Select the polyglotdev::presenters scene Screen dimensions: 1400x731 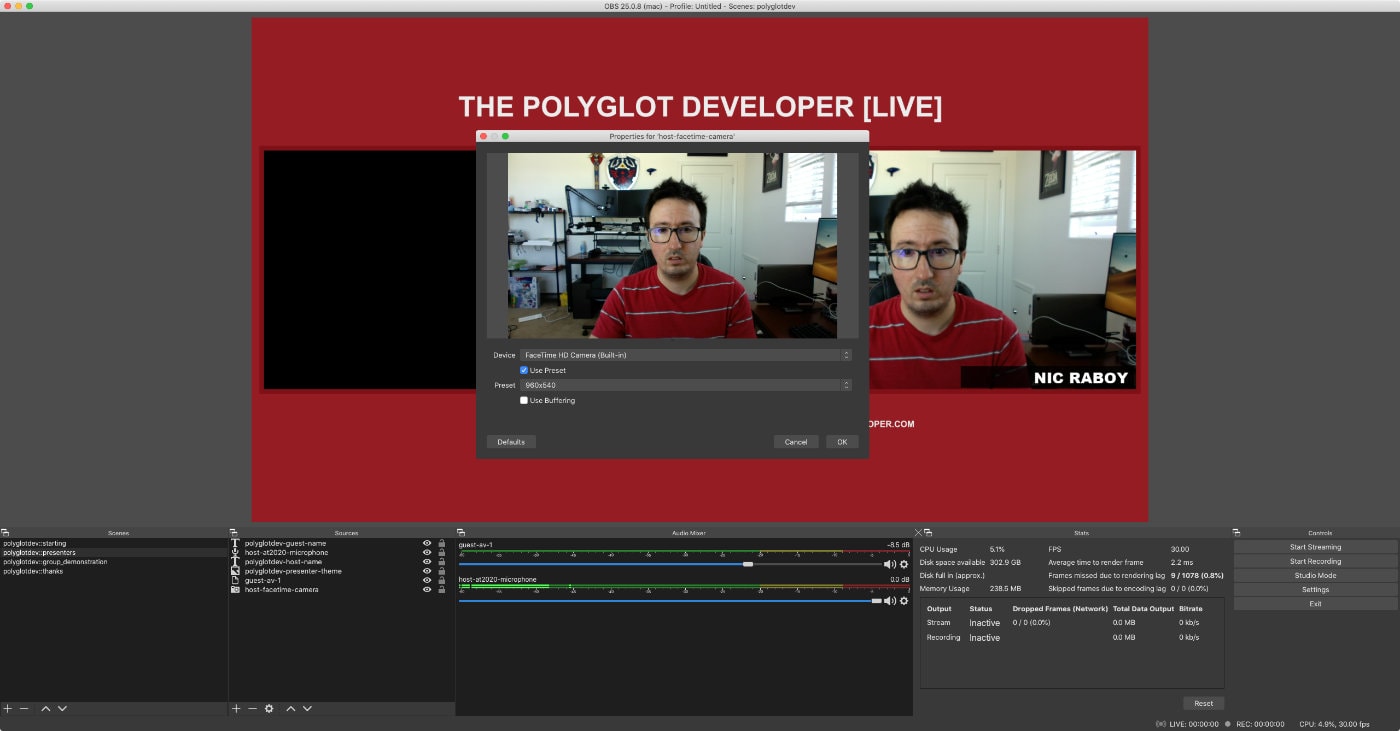point(114,552)
